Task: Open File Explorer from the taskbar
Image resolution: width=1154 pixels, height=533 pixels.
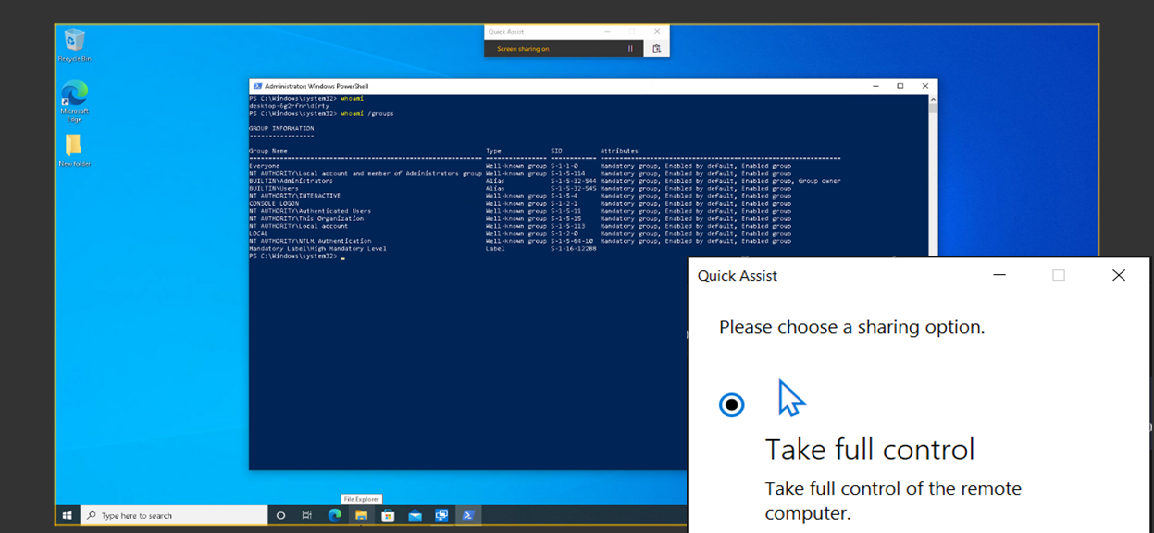Action: pyautogui.click(x=361, y=515)
